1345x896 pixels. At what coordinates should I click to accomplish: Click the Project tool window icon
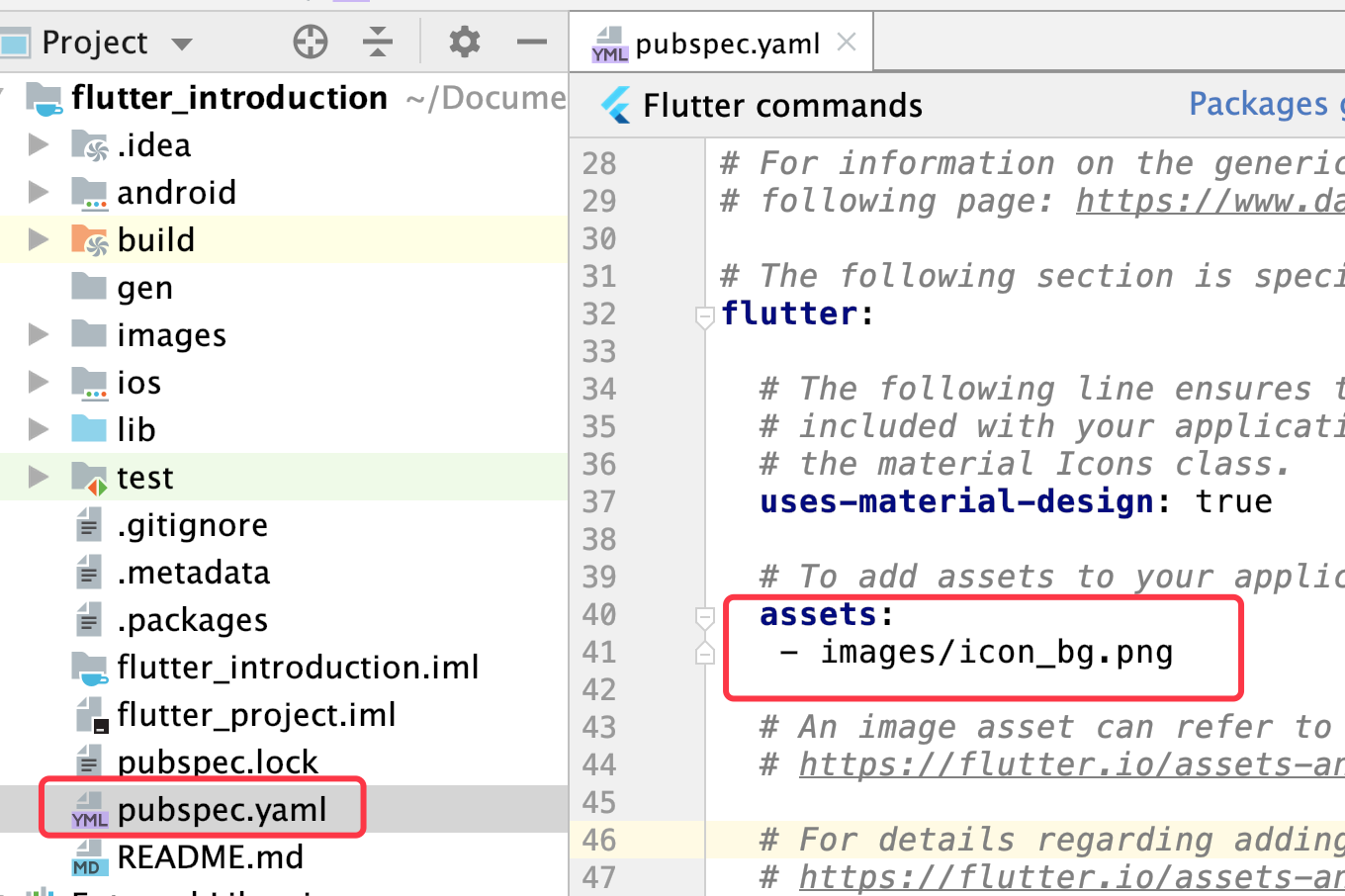[14, 43]
